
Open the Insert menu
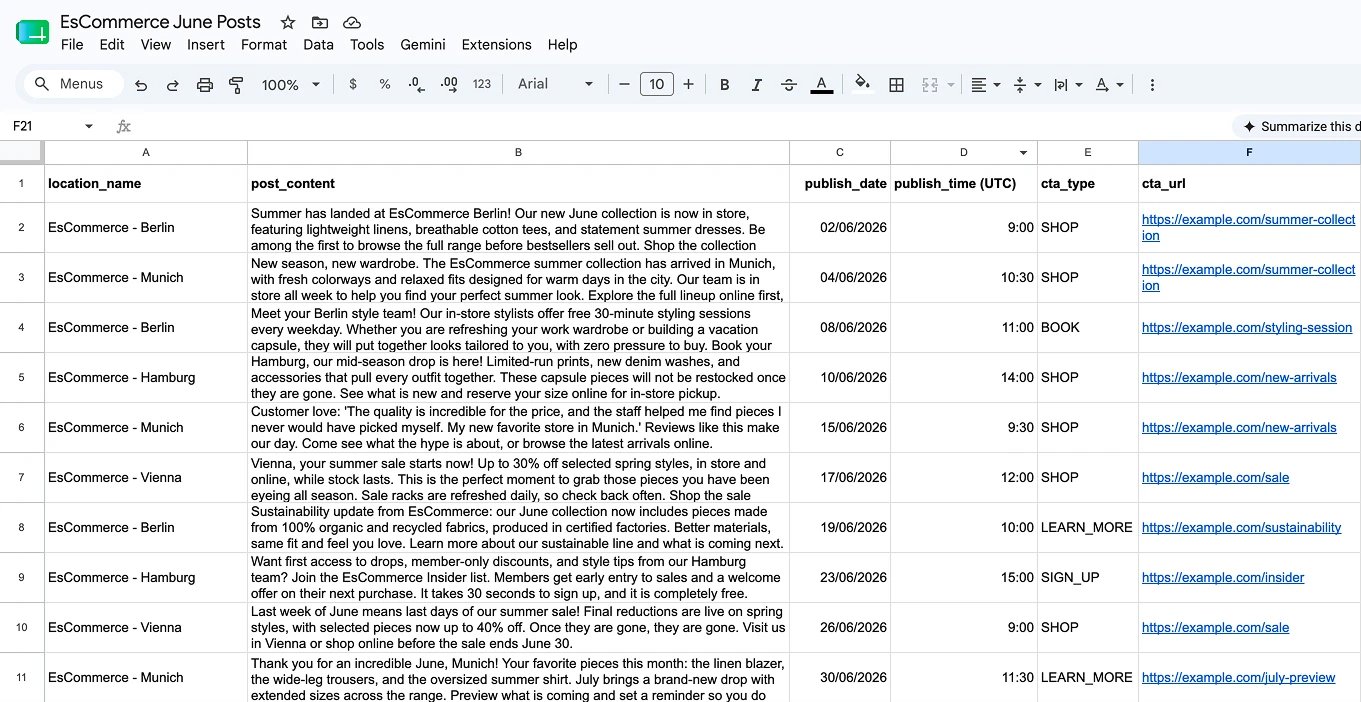pyautogui.click(x=206, y=45)
